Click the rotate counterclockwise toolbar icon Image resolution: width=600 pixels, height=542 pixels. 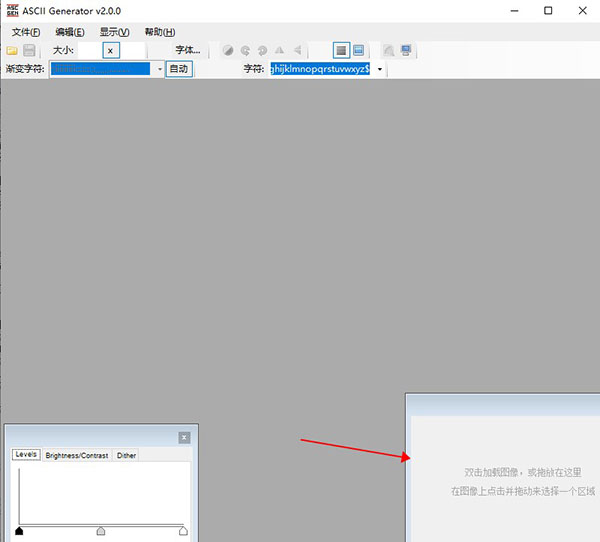pos(245,50)
